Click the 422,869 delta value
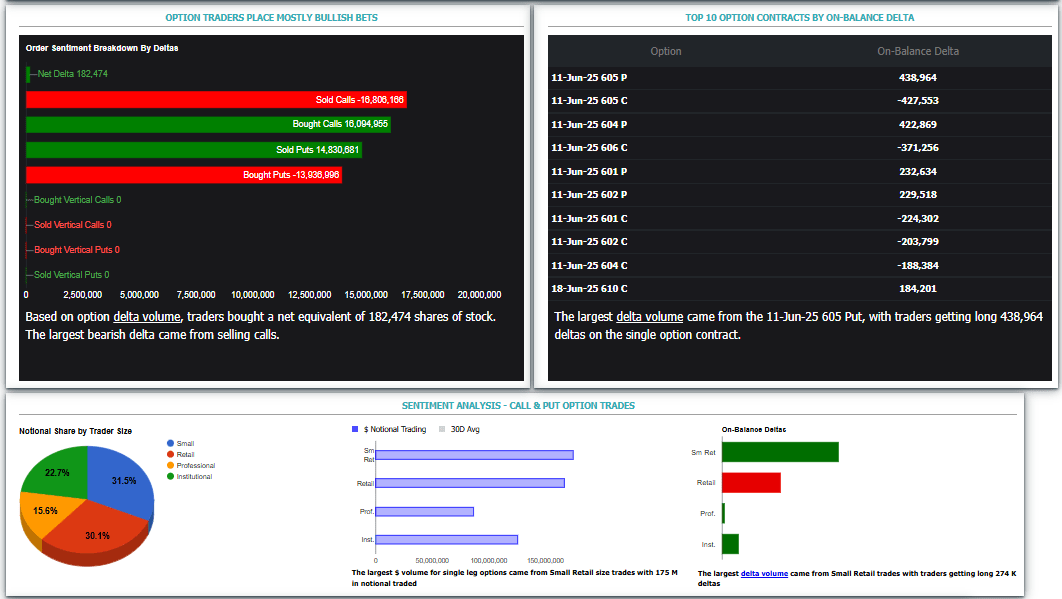Viewport: 1062px width, 599px height. point(918,125)
